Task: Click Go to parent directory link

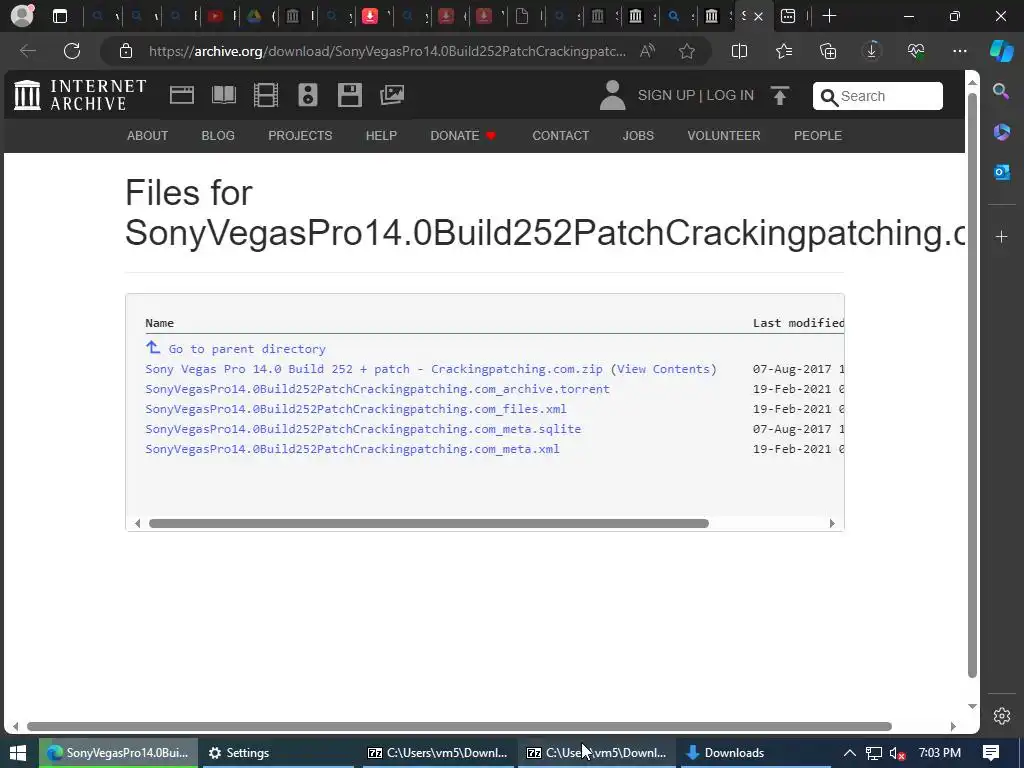Action: [x=247, y=349]
